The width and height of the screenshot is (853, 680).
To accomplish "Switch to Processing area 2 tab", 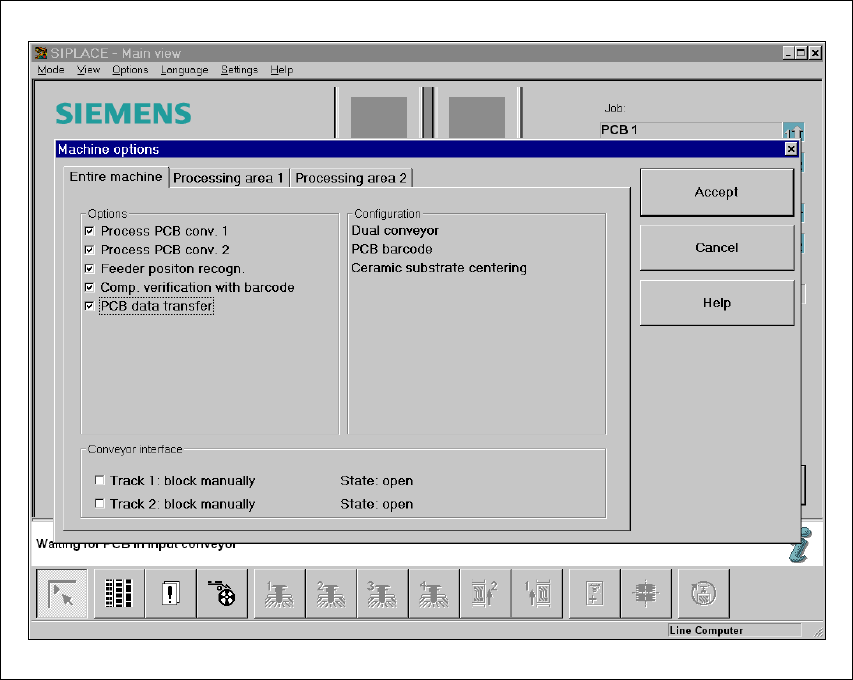I will click(x=351, y=178).
